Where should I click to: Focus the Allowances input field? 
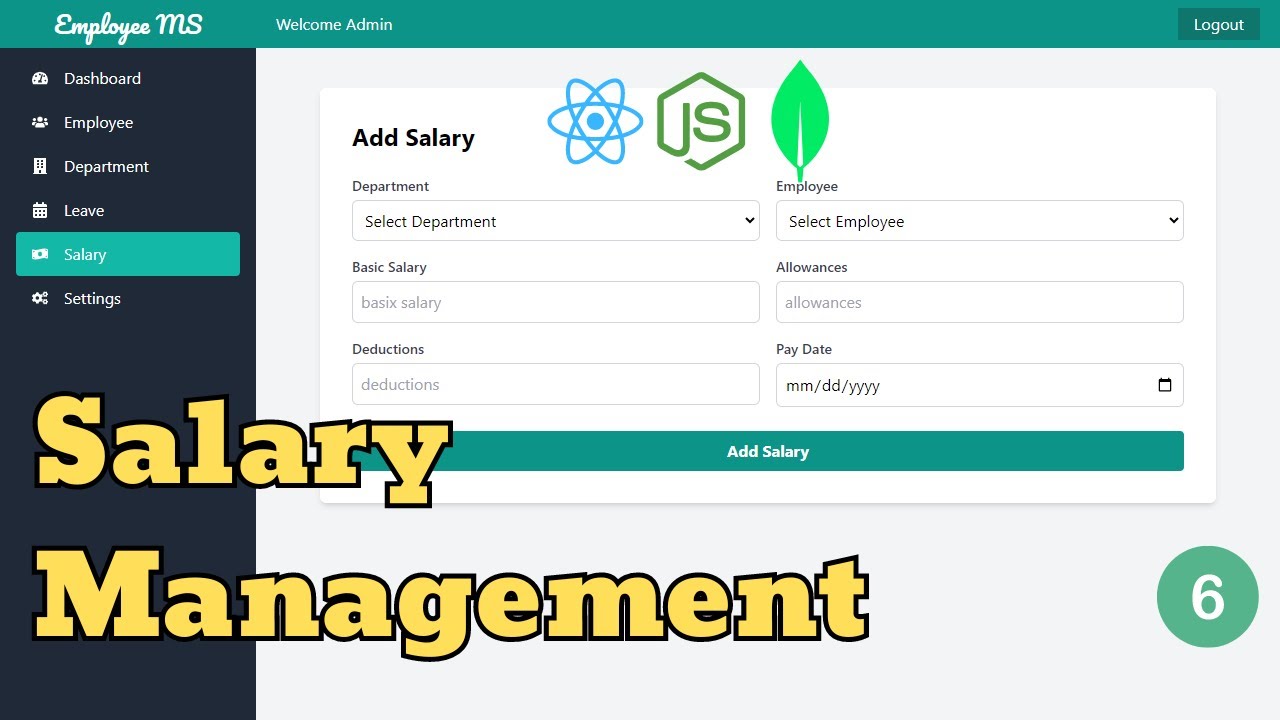point(980,302)
